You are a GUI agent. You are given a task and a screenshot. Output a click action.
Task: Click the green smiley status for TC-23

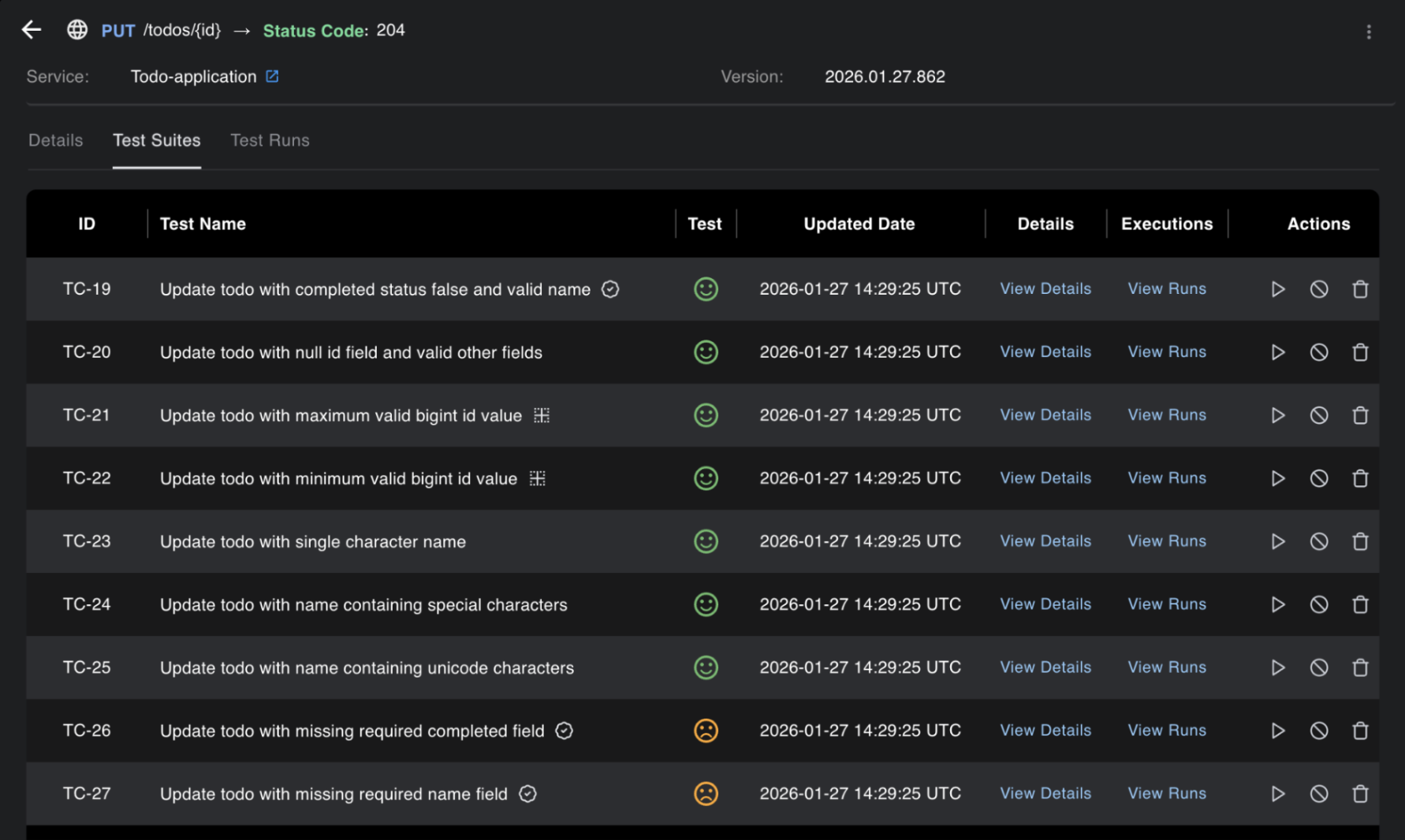coord(706,541)
